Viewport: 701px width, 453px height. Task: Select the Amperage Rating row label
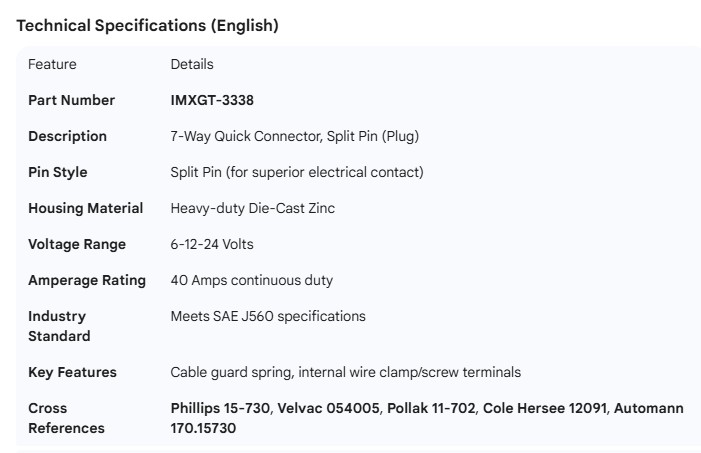click(x=87, y=280)
